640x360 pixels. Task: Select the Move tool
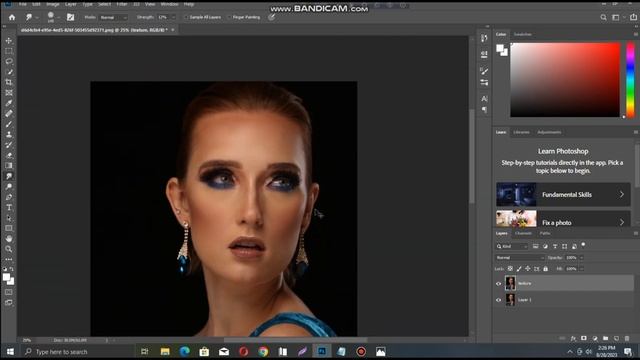click(9, 41)
